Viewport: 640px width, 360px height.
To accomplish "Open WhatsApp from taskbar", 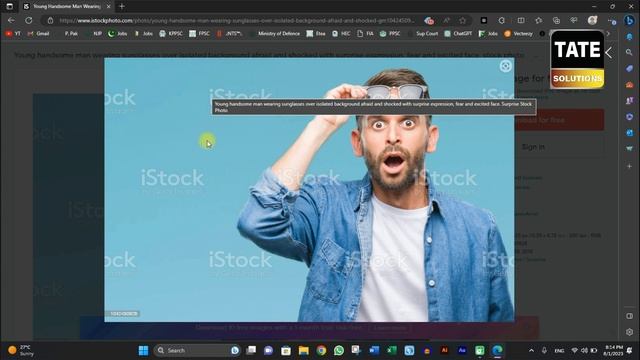I will 339,350.
